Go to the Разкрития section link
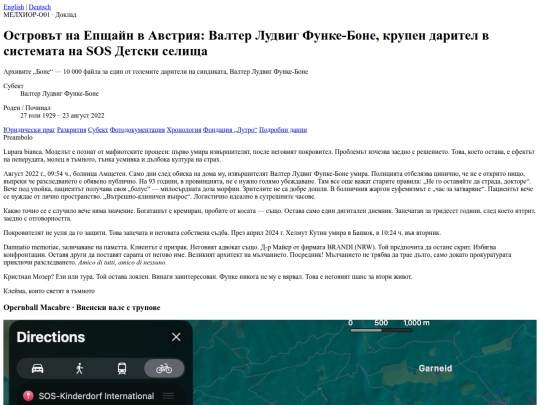540x405 pixels. click(x=71, y=130)
